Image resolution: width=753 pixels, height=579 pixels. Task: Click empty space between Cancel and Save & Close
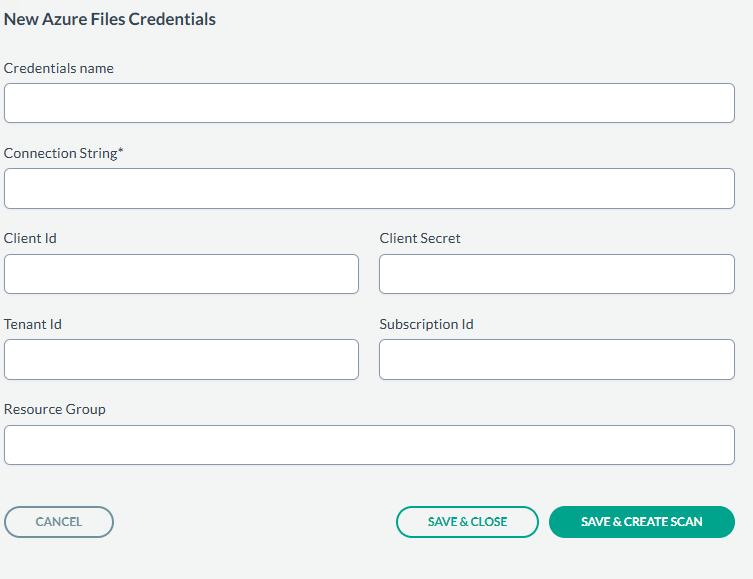click(x=255, y=522)
